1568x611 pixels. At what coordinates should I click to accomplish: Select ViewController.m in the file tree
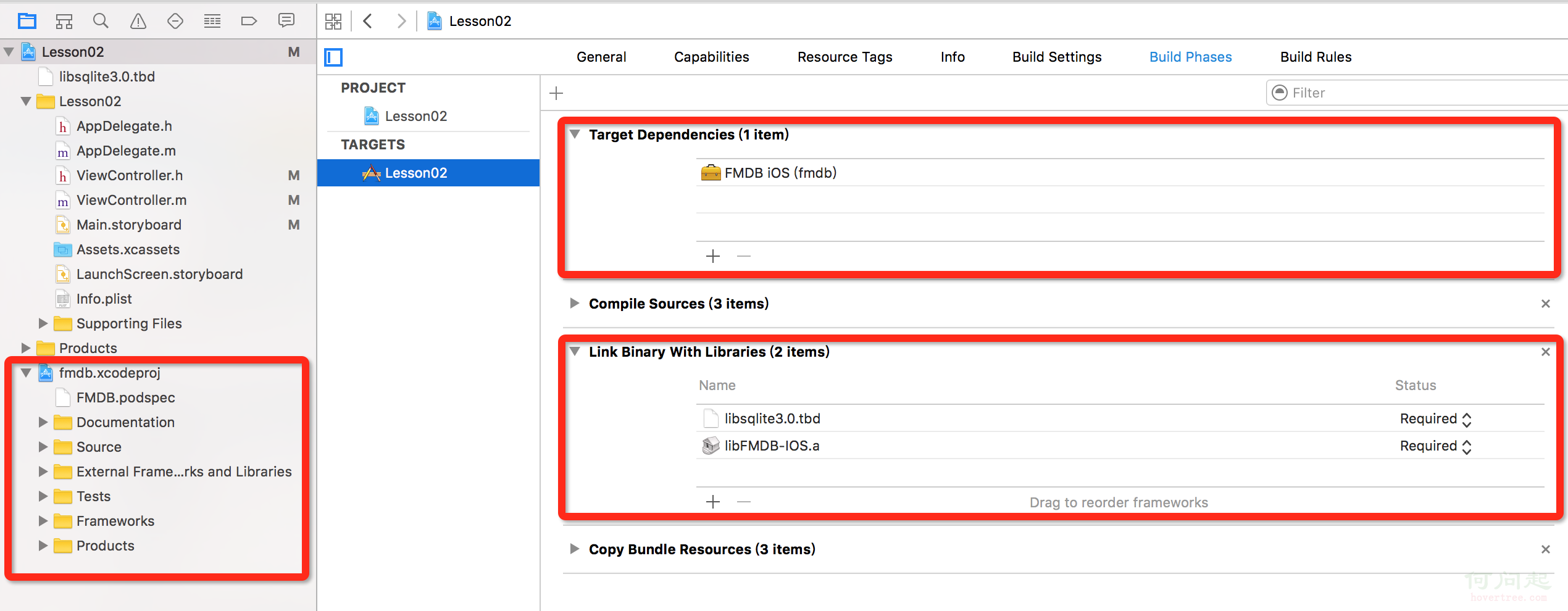[131, 200]
